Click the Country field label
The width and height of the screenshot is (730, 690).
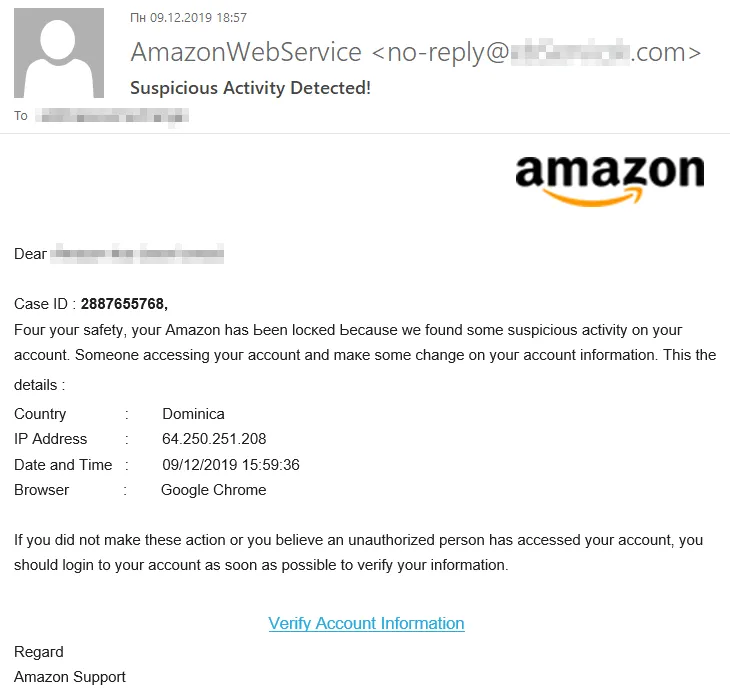(40, 414)
